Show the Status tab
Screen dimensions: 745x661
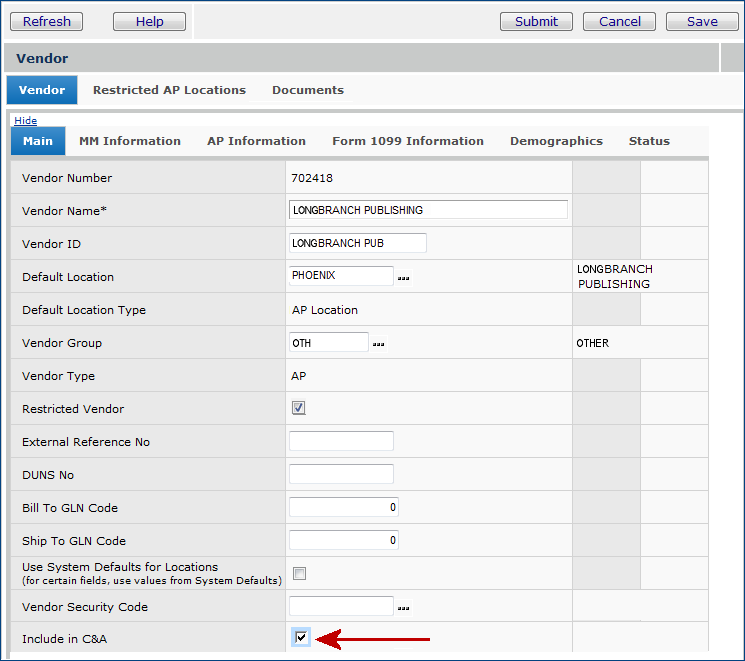649,141
